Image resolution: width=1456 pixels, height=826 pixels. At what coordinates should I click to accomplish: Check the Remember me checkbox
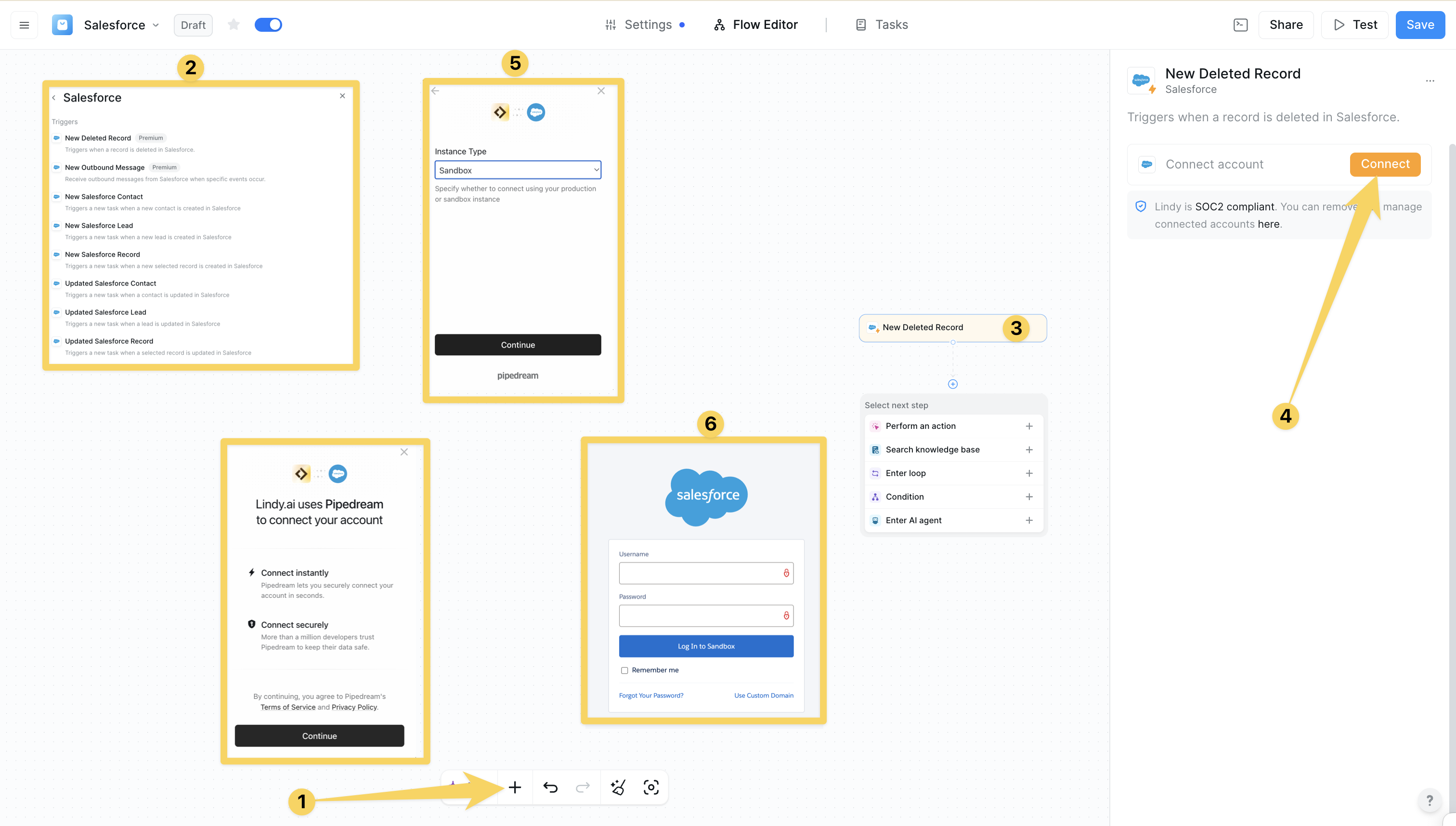[x=624, y=671]
